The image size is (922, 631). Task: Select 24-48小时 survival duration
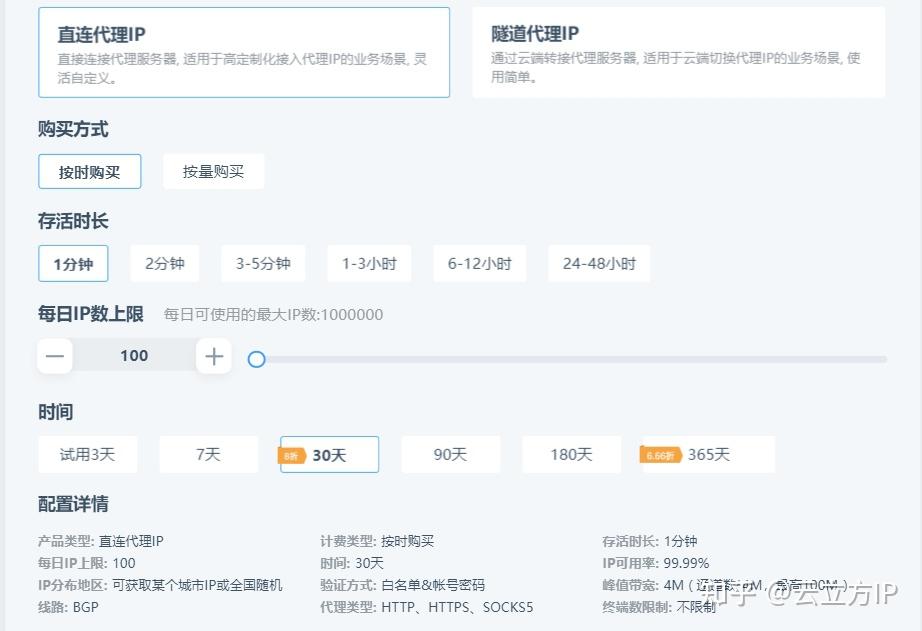tap(598, 263)
